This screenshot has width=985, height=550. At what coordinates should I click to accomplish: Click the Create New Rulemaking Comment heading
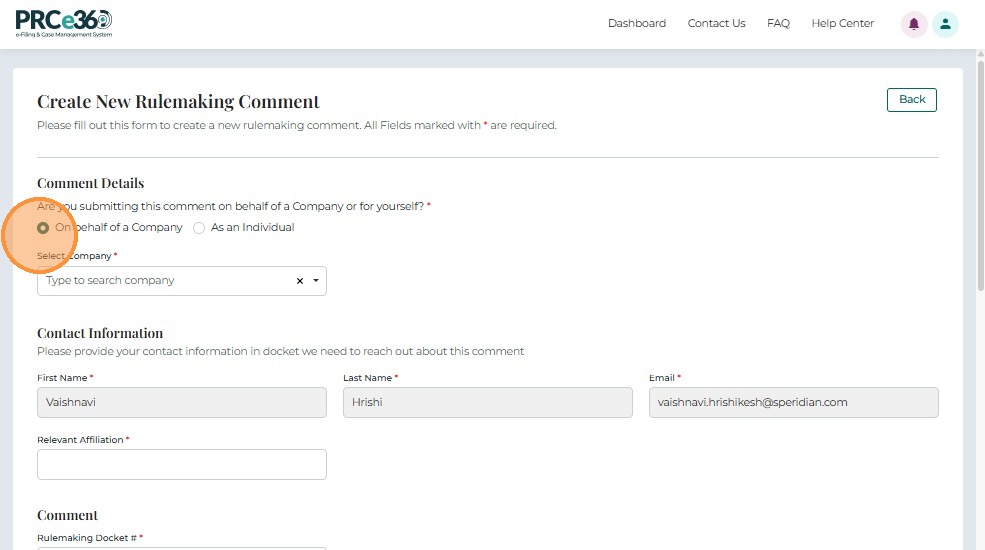(x=178, y=102)
